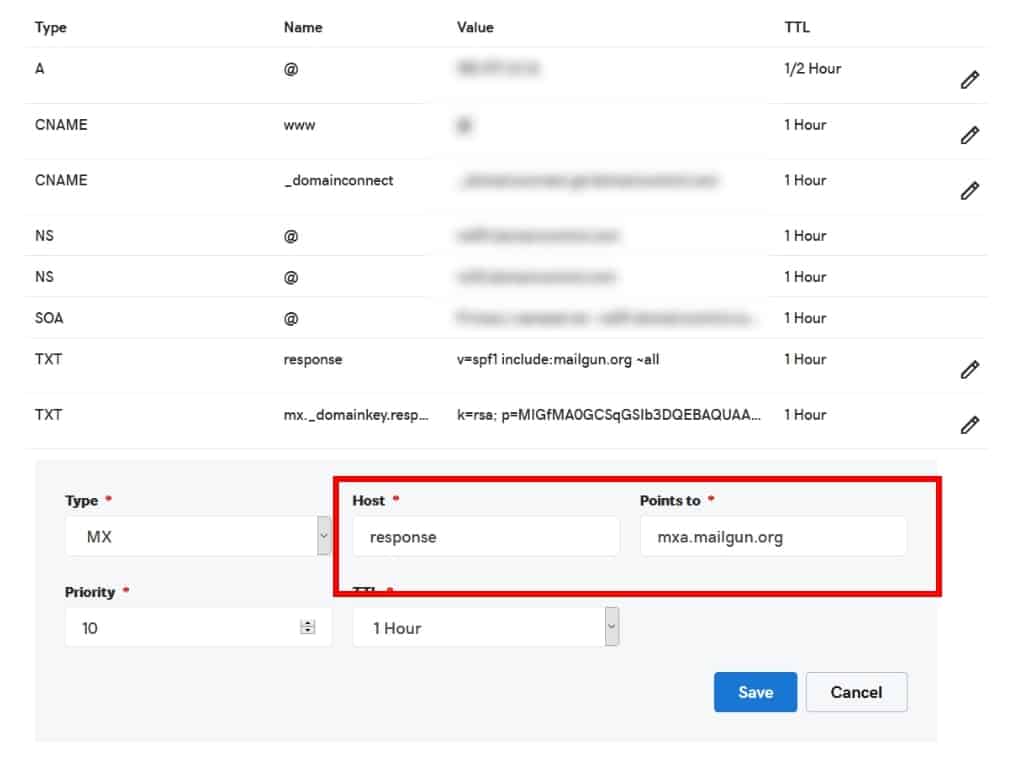
Task: Click the Name column header
Action: point(301,27)
